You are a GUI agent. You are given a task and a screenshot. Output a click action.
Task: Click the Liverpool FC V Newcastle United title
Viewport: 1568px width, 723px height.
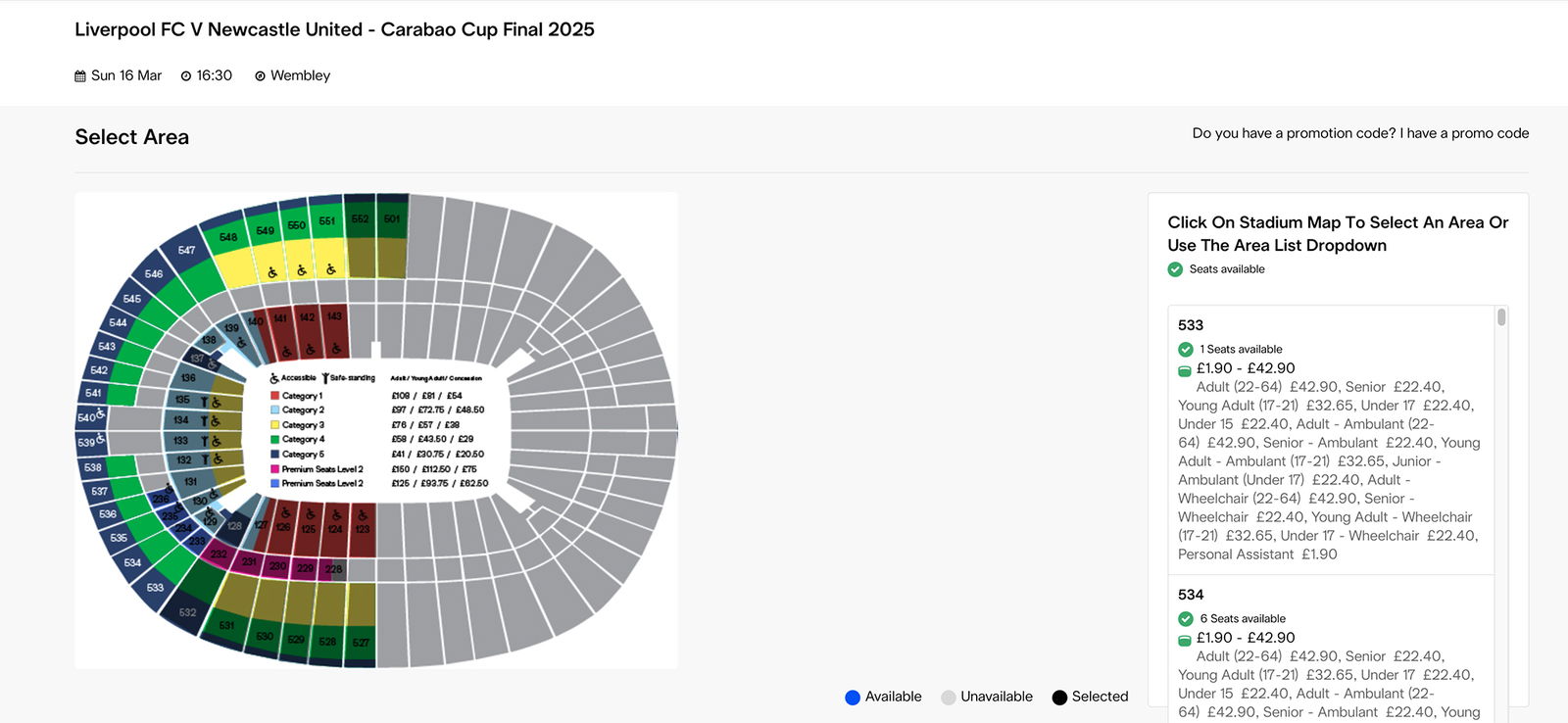pyautogui.click(x=333, y=29)
